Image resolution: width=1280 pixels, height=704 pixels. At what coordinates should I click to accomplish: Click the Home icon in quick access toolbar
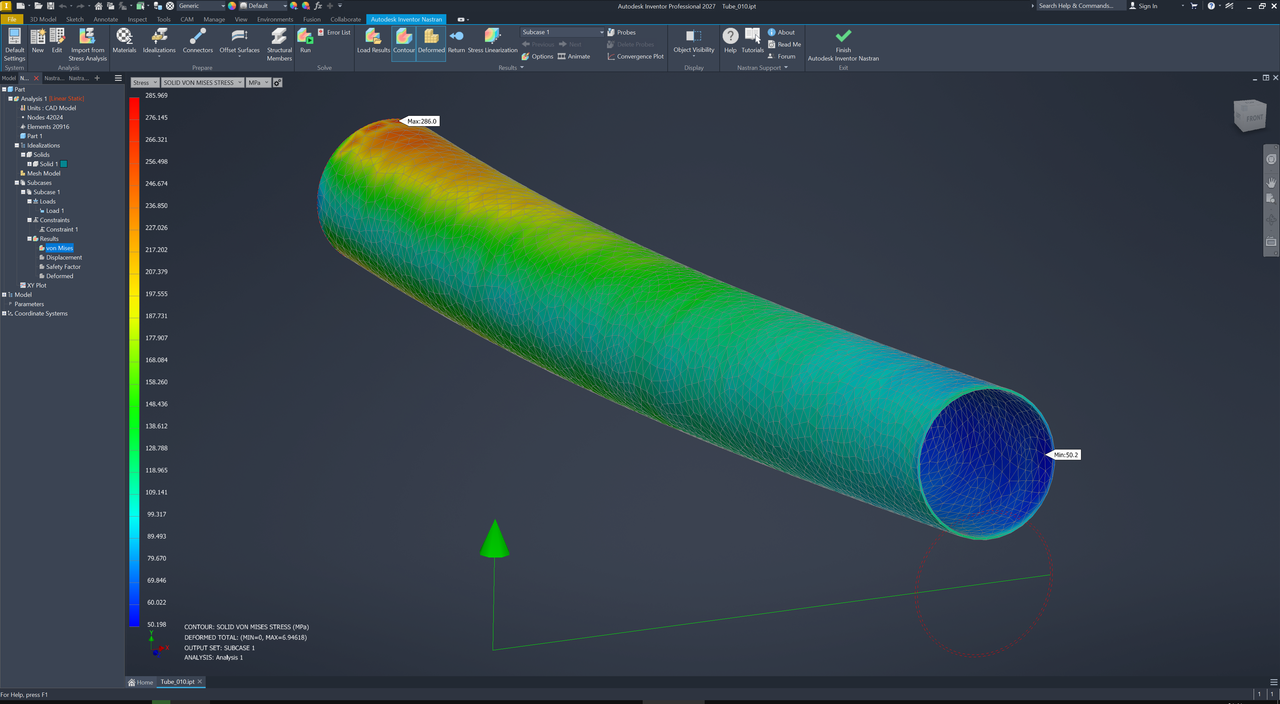(98, 6)
